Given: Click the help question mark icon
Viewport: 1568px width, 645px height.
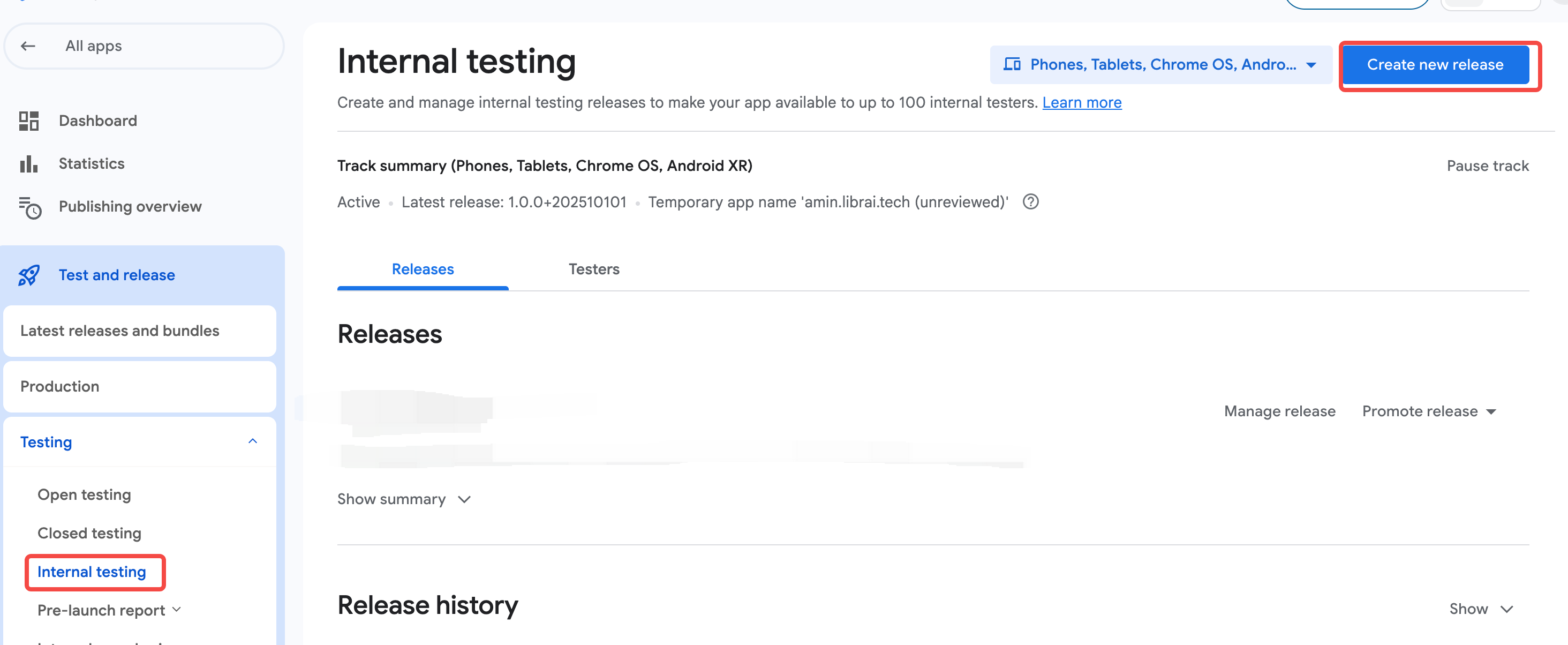Looking at the screenshot, I should [x=1030, y=202].
